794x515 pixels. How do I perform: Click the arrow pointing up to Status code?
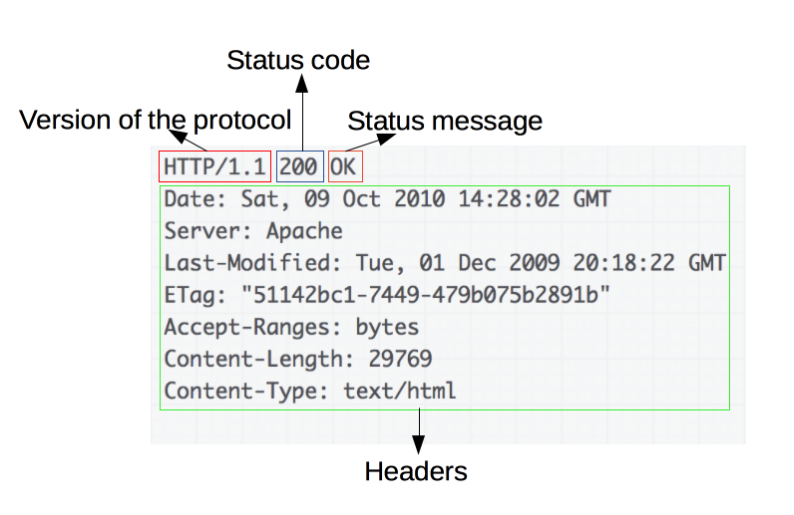coord(299,112)
